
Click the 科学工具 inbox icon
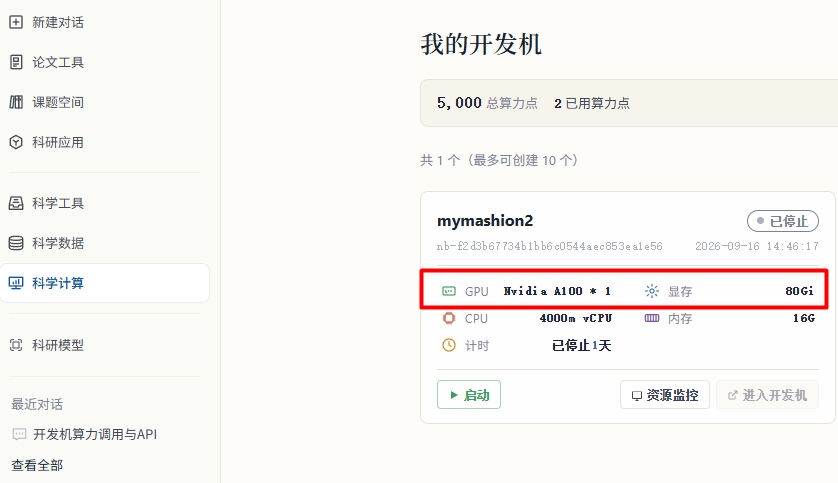point(16,203)
